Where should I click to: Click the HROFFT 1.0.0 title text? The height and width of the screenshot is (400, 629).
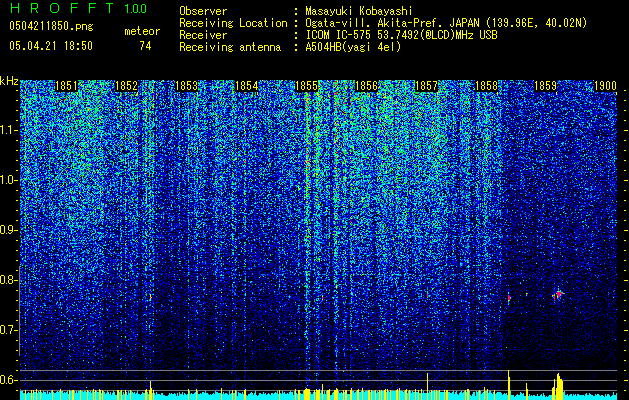[78, 8]
